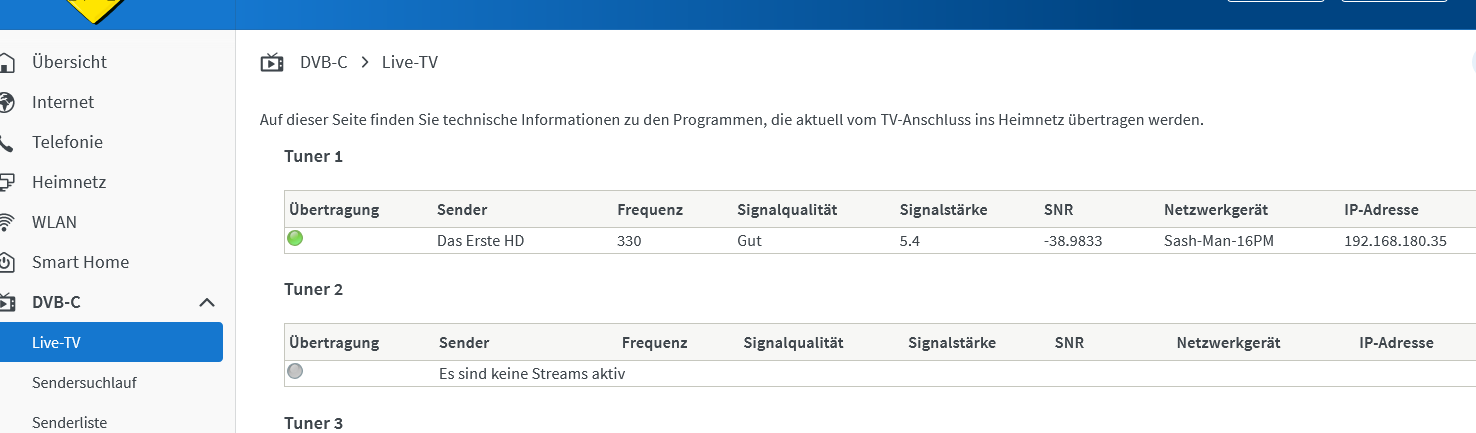Collapse the DVB-C menu chevron

click(207, 302)
